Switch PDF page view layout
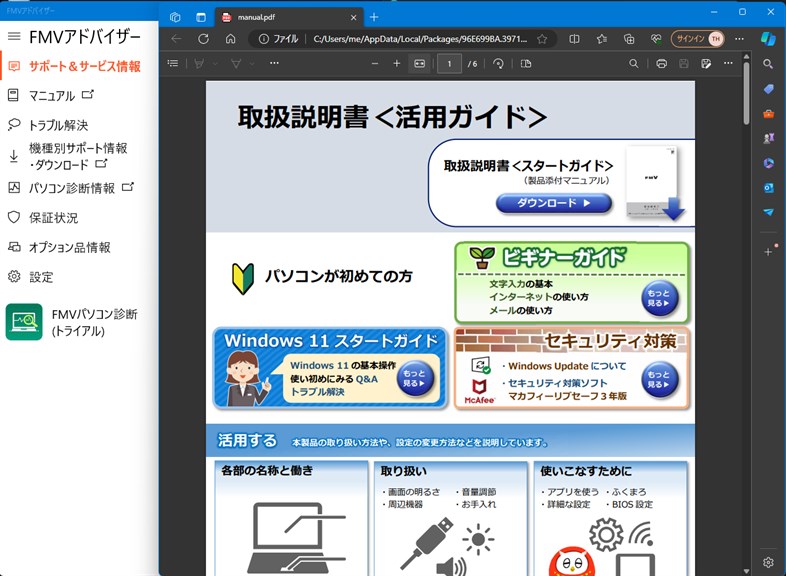786x576 pixels. [x=526, y=64]
